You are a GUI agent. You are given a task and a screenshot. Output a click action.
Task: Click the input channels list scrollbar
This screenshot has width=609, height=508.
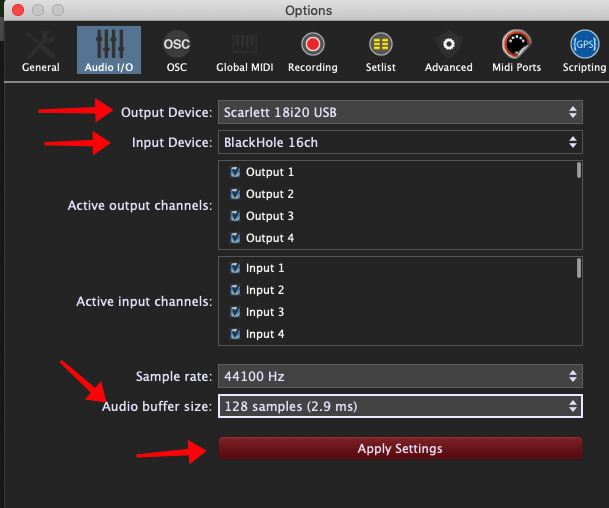(579, 268)
